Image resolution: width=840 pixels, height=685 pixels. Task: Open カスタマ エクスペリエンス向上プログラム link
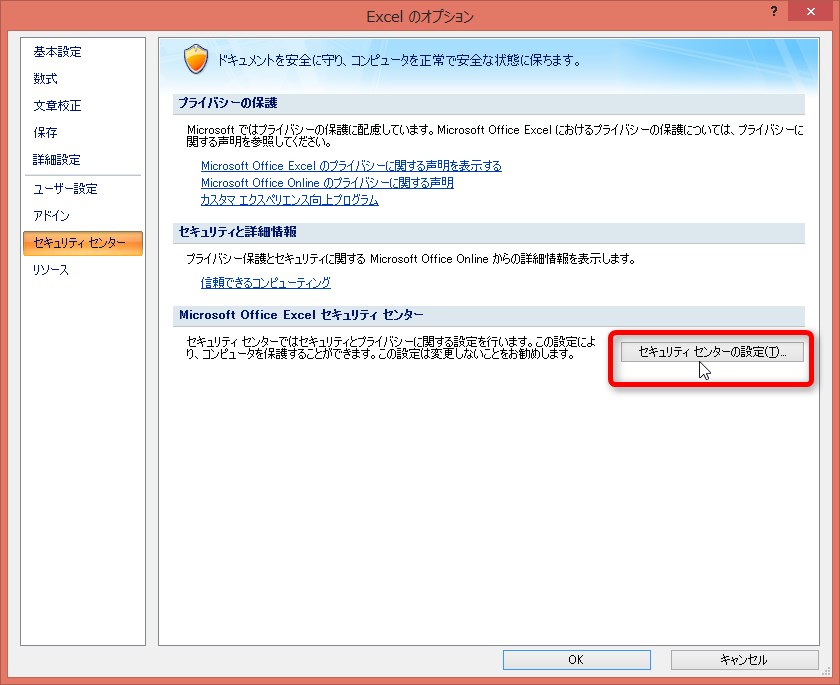tap(290, 200)
